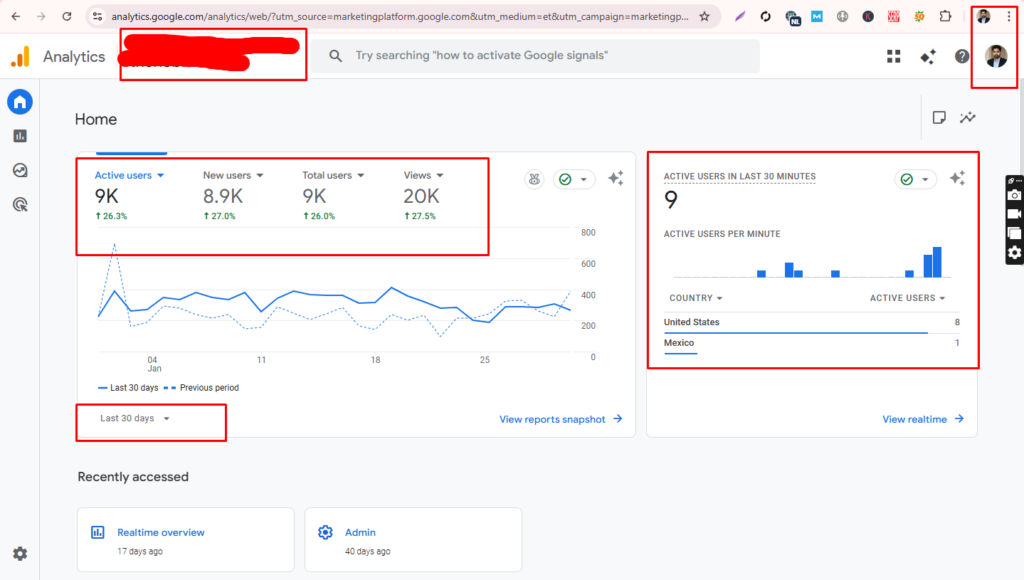The width and height of the screenshot is (1024, 580).
Task: Open Reports from the left navigation
Action: [x=20, y=135]
